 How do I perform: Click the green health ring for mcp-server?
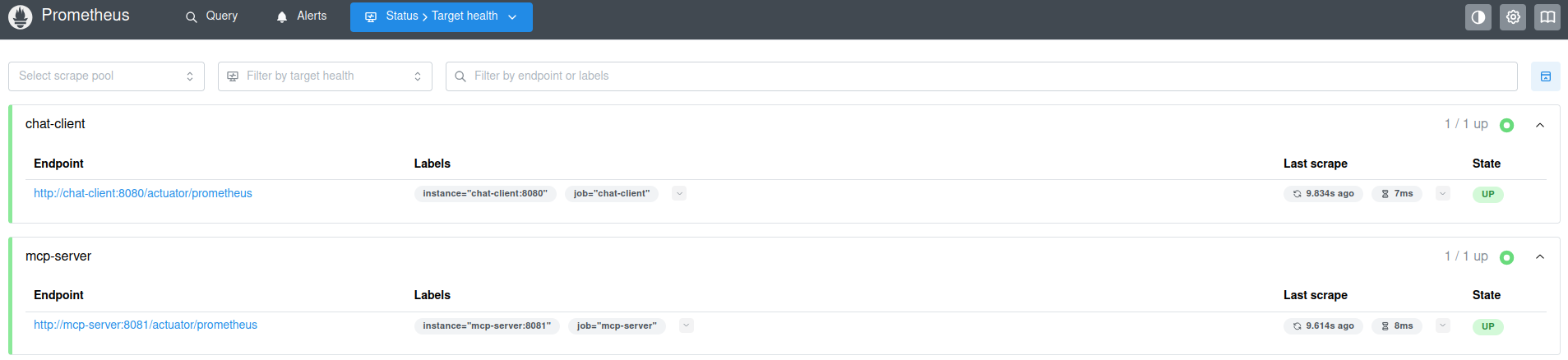pyautogui.click(x=1506, y=257)
